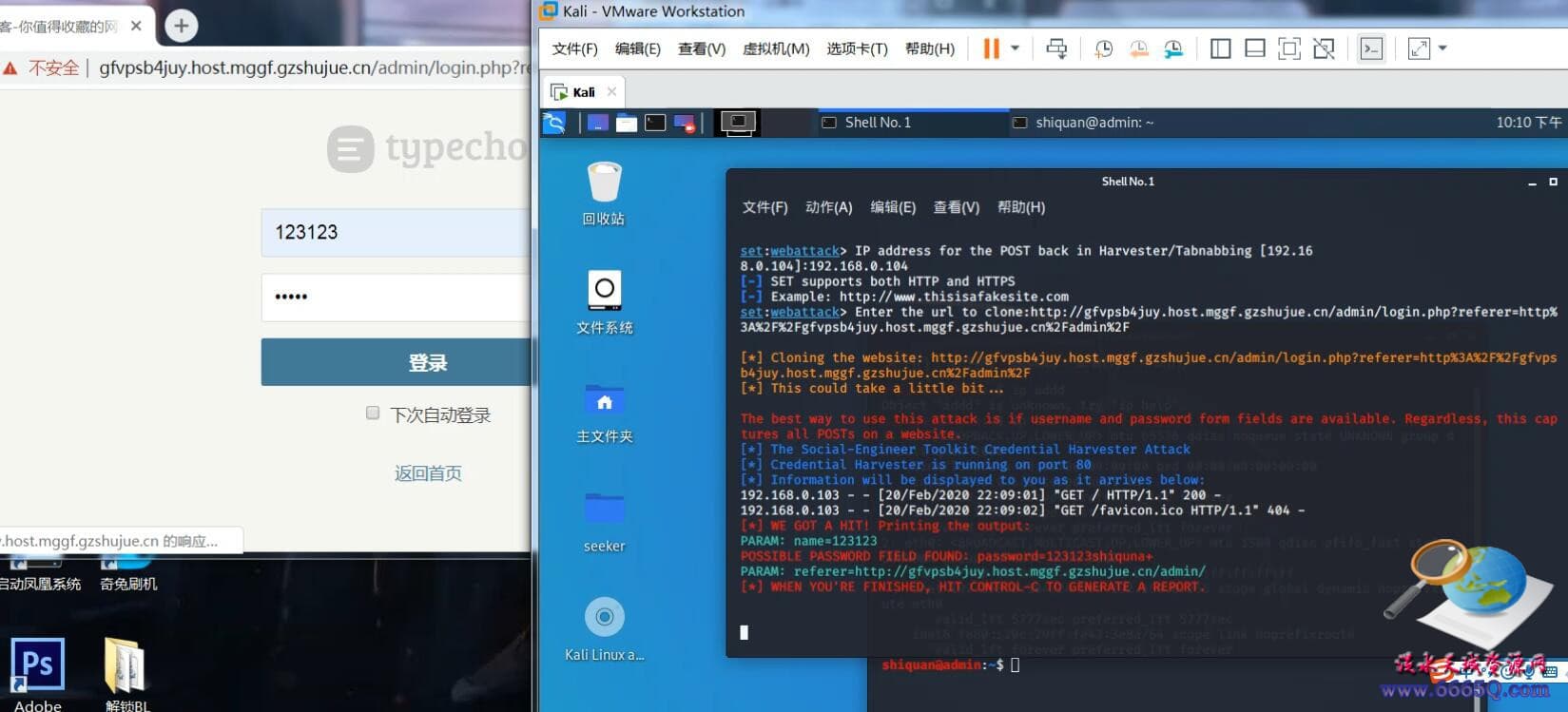Enter VMware full screen mode icon
Viewport: 1568px width, 712px height.
tap(1289, 48)
